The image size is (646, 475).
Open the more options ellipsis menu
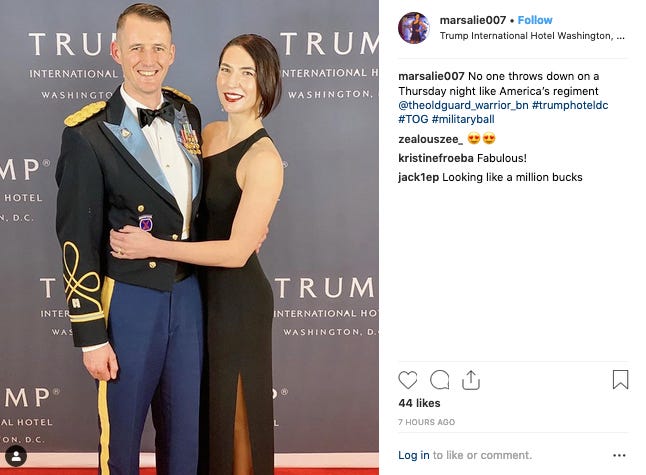[x=619, y=455]
